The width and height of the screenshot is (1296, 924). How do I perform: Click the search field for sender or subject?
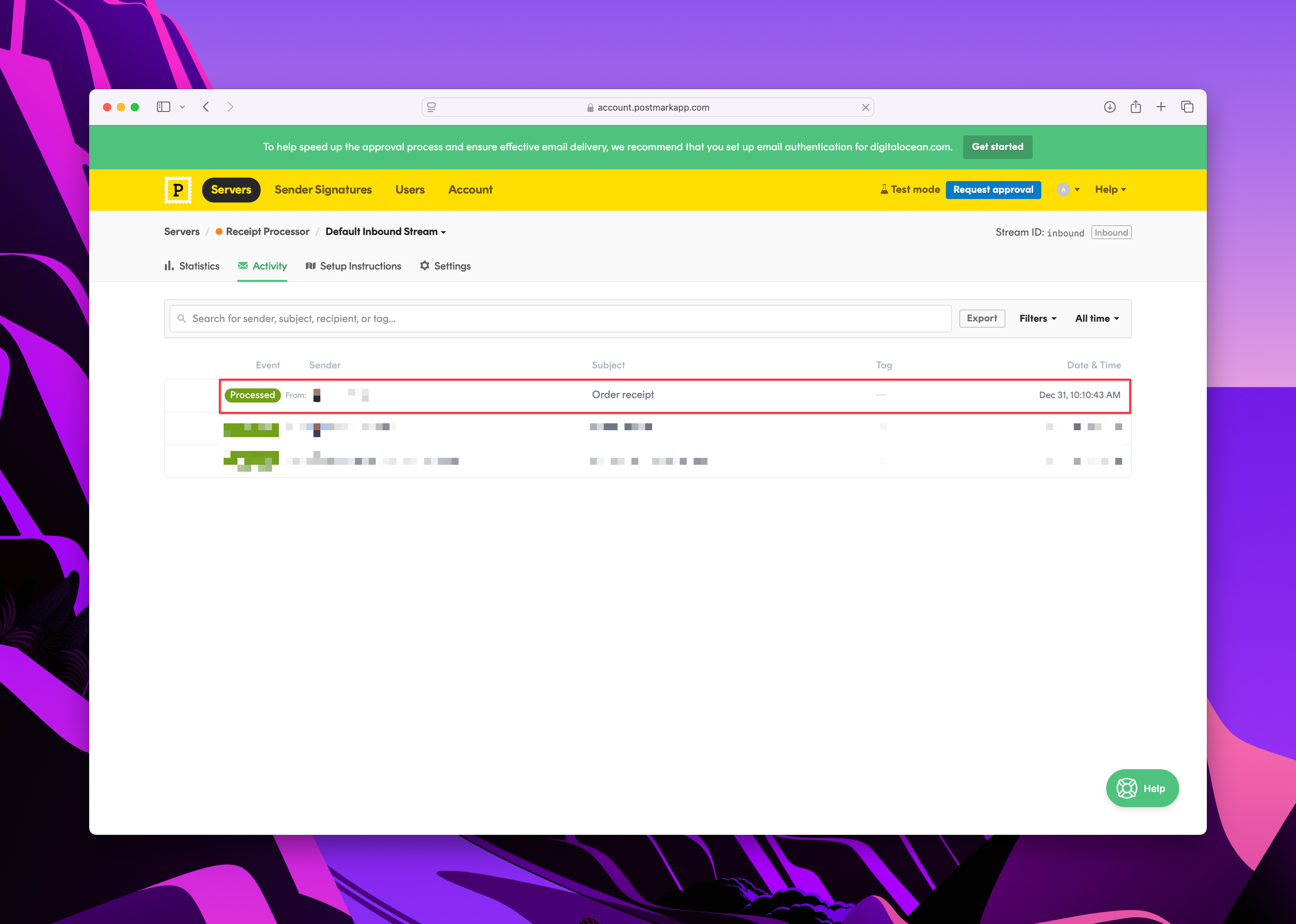560,319
